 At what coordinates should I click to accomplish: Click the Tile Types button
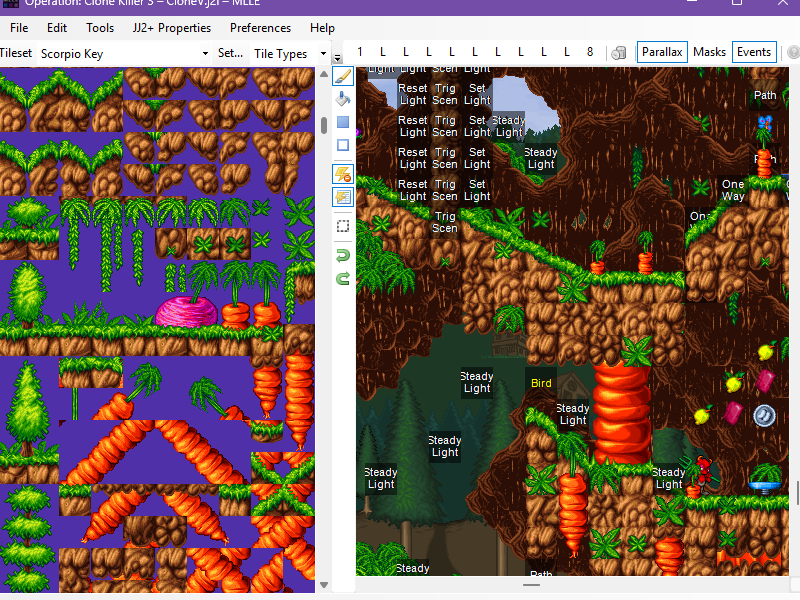[x=281, y=54]
